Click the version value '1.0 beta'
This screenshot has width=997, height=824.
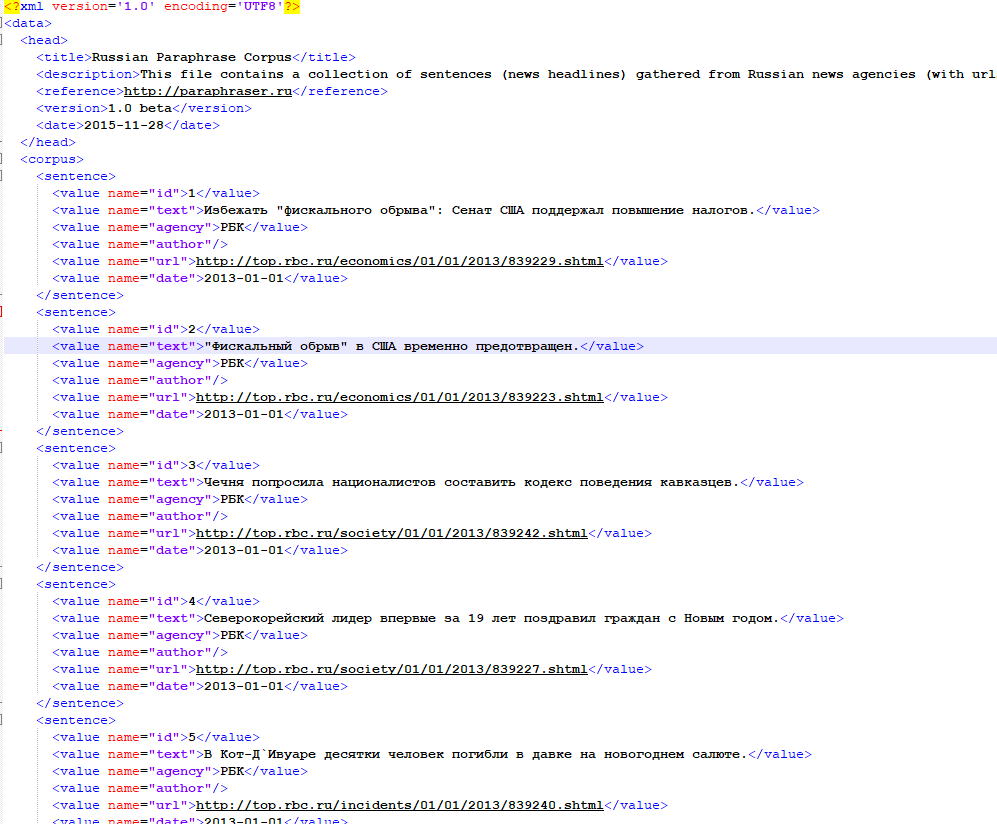click(x=140, y=108)
